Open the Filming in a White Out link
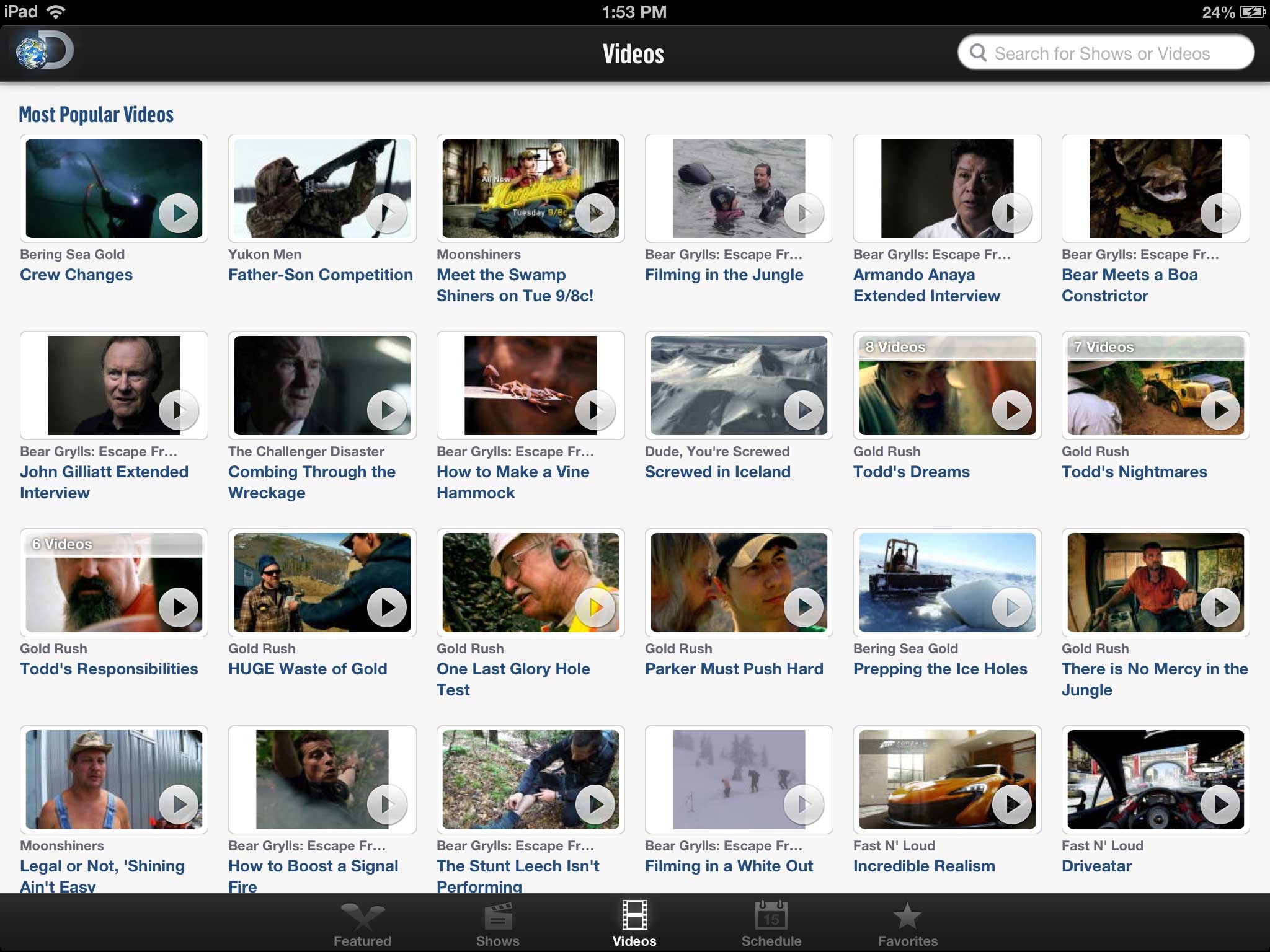This screenshot has width=1270, height=952. pyautogui.click(x=729, y=866)
